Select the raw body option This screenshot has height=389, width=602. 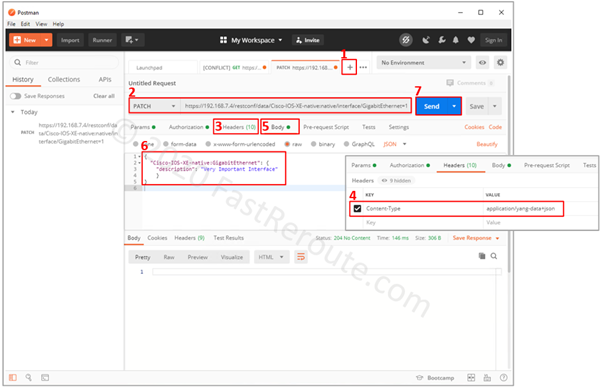tap(293, 144)
